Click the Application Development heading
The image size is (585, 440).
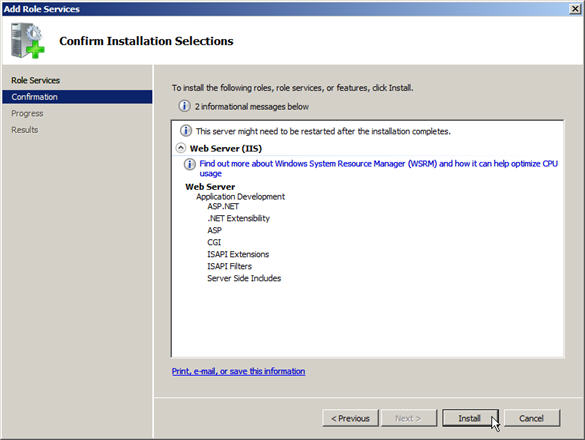(x=240, y=197)
